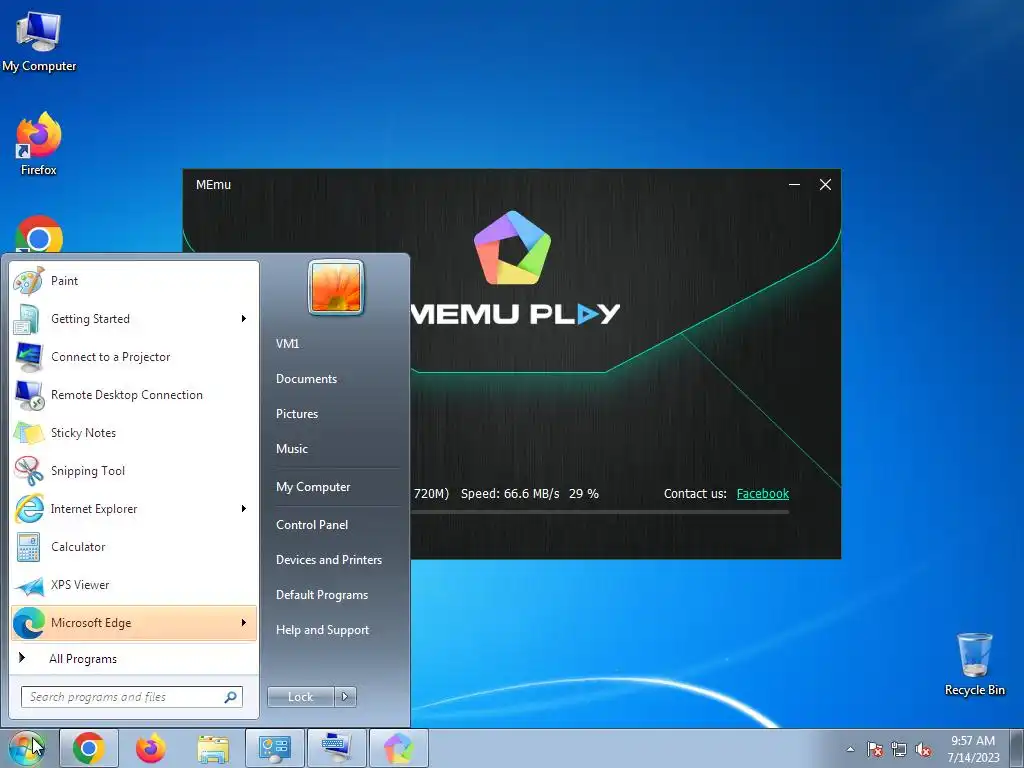Select the Firefox desktop shortcut
This screenshot has height=768, width=1024.
(39, 144)
